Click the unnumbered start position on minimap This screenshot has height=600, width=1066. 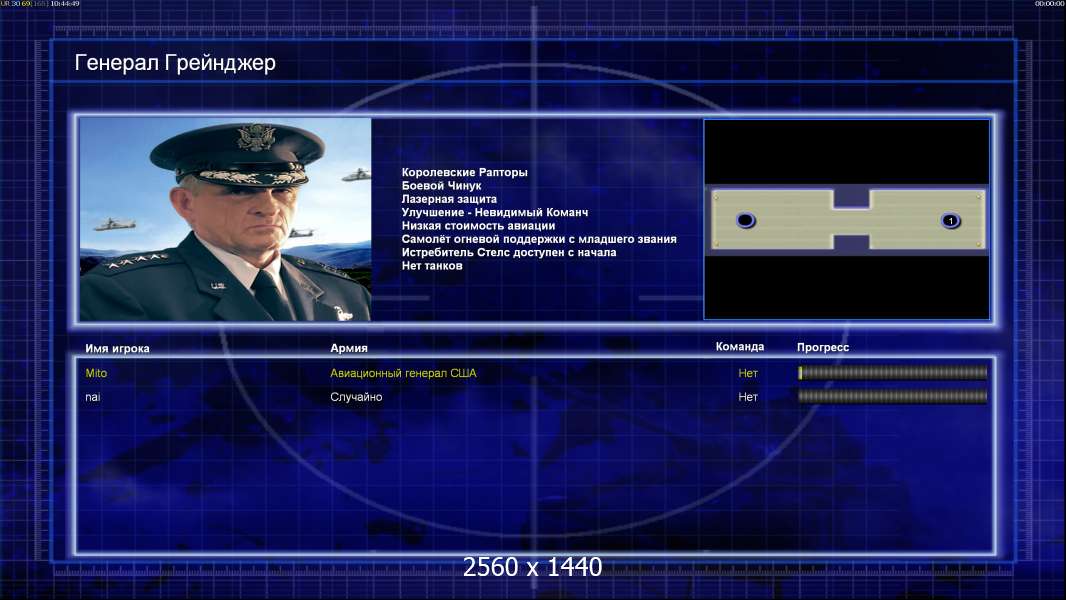pos(746,220)
